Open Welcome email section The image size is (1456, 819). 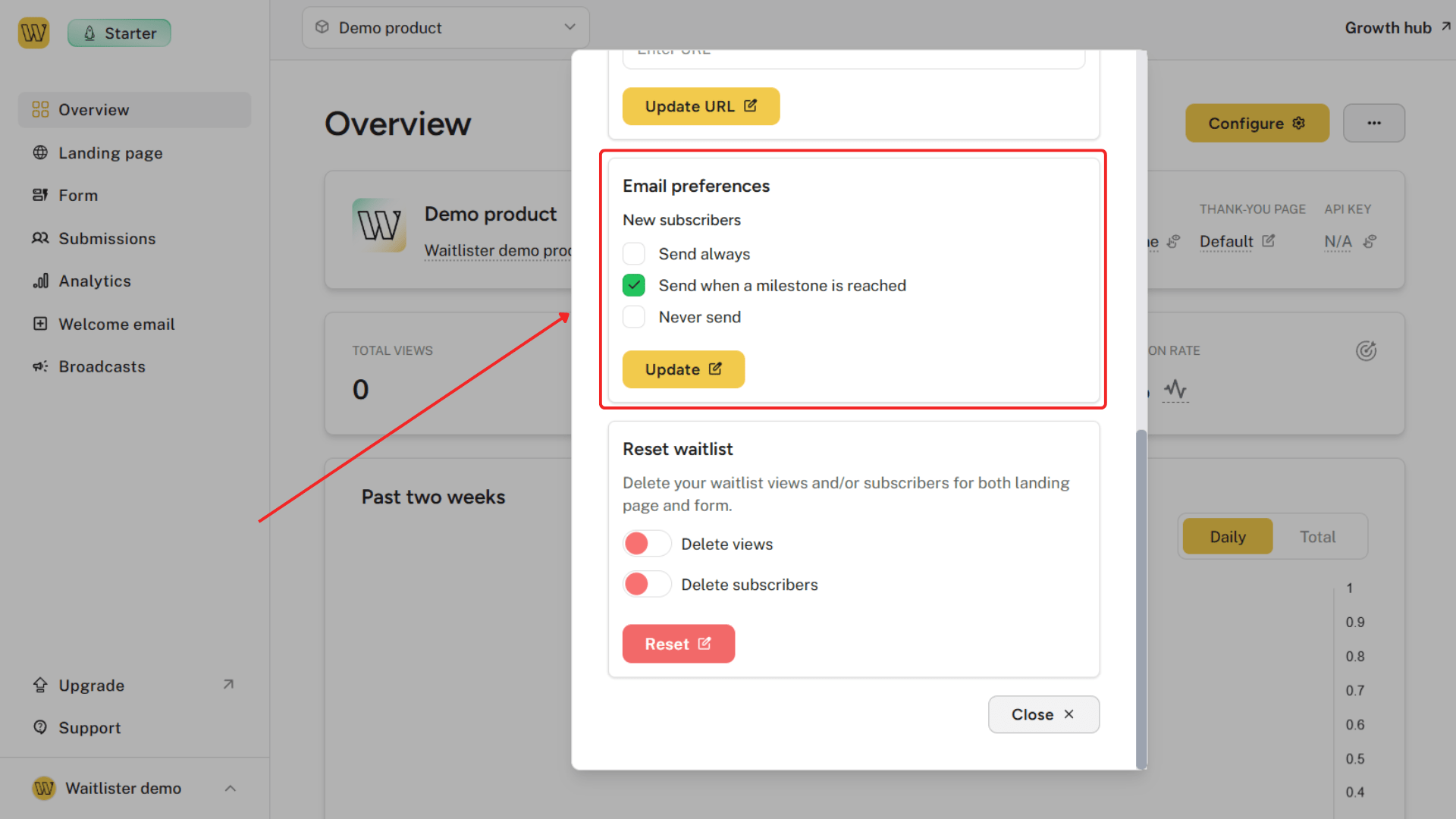coord(134,324)
